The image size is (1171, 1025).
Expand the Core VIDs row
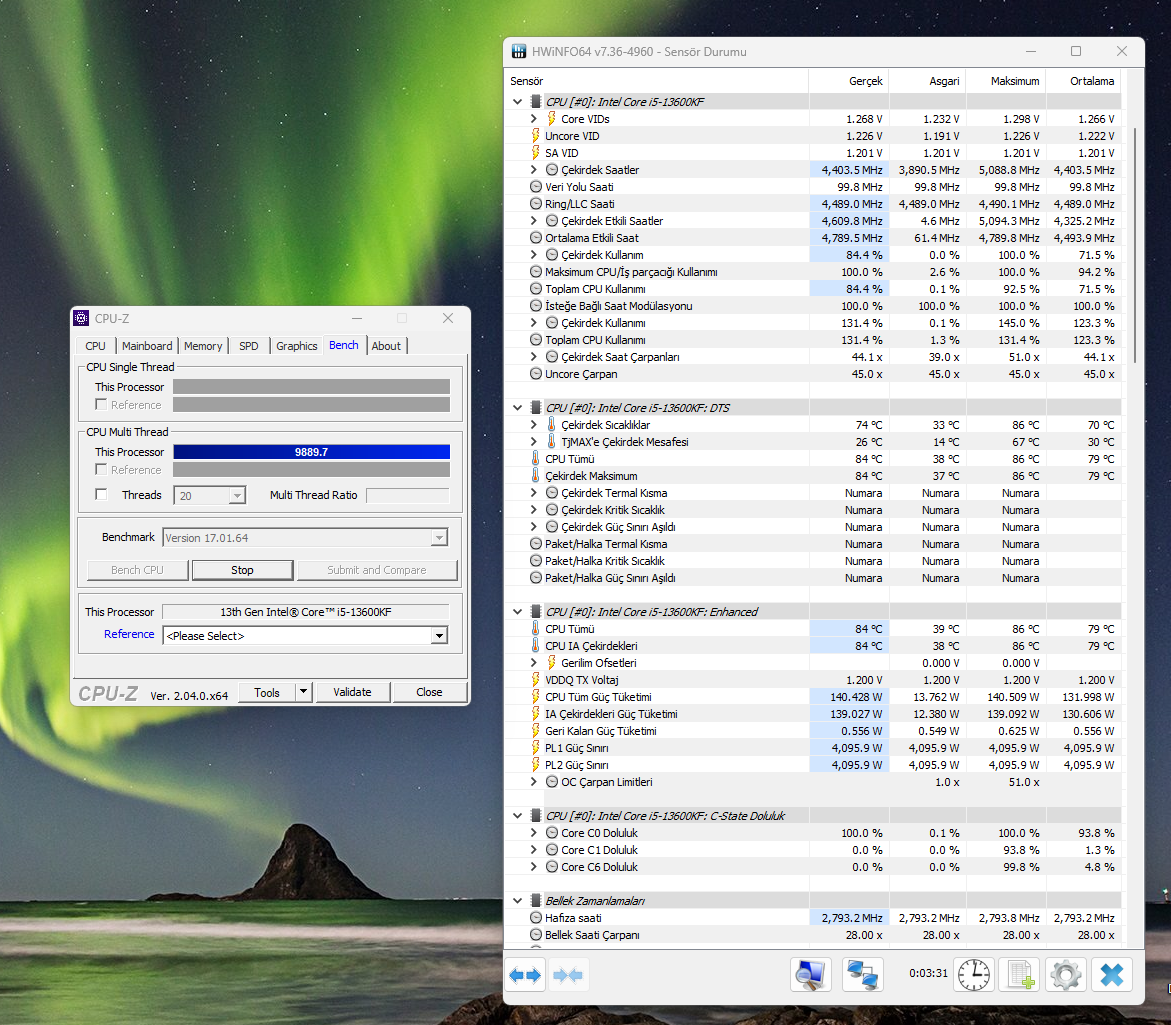[533, 119]
